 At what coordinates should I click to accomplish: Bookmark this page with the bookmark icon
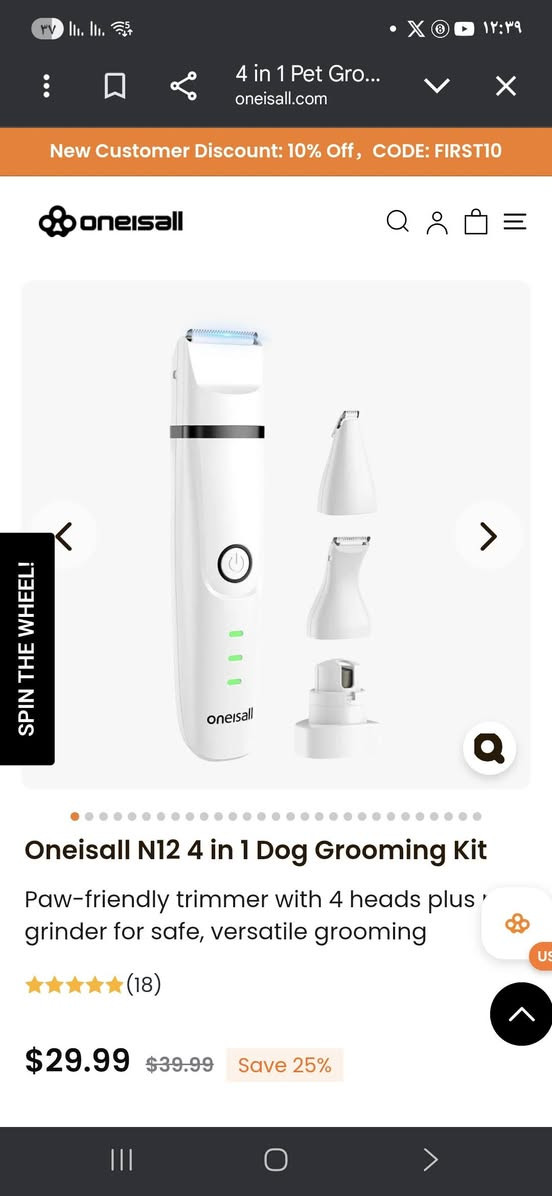tap(114, 86)
